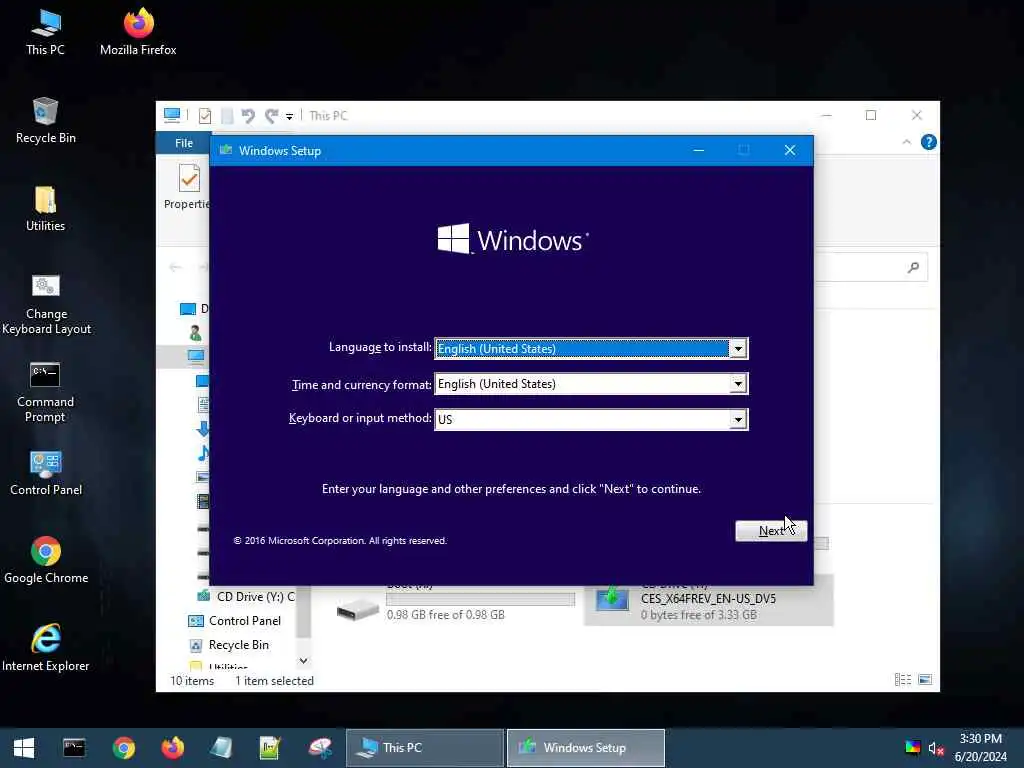
Task: Open Help in the This PC window
Action: pos(928,142)
